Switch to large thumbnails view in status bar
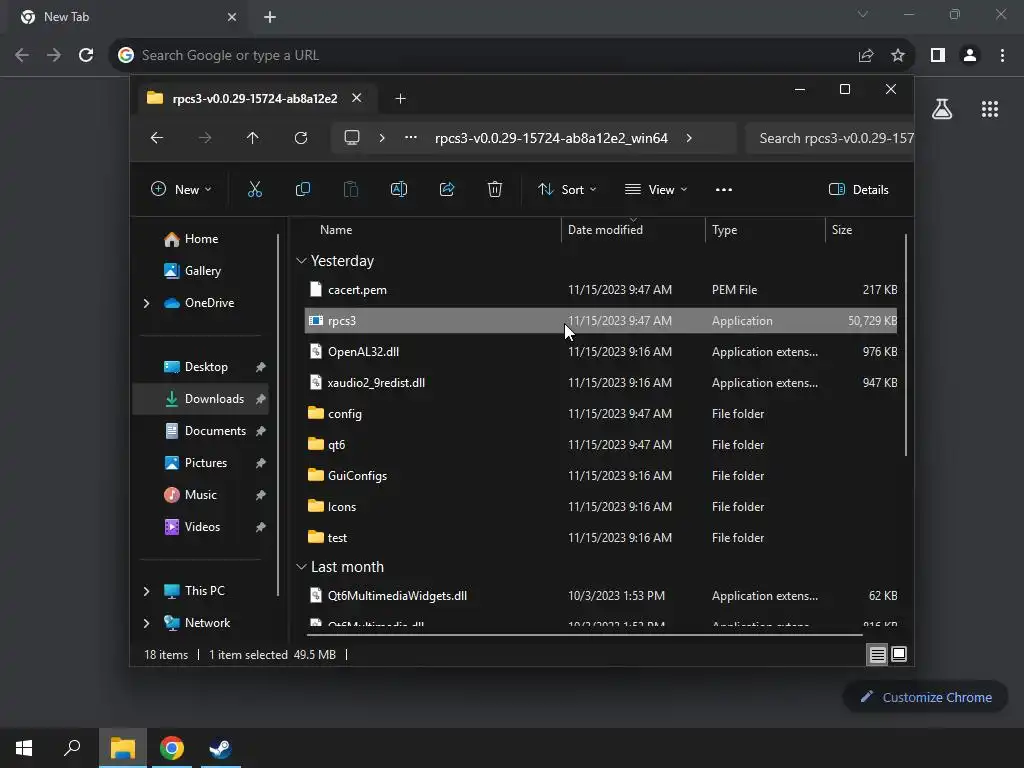Viewport: 1024px width, 768px height. coord(899,654)
